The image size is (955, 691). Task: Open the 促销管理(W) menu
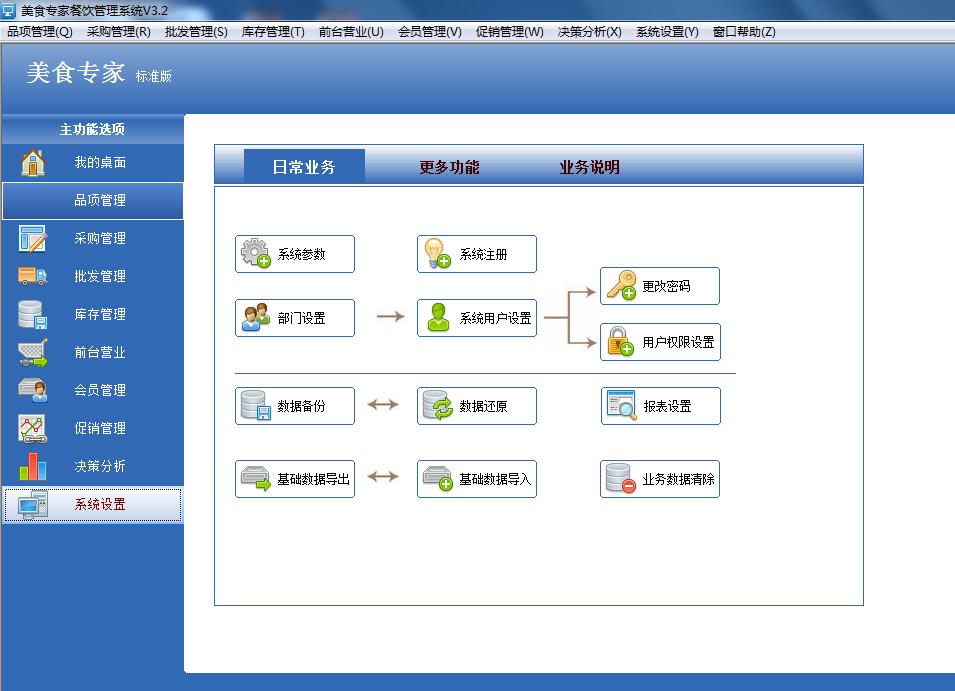(510, 31)
